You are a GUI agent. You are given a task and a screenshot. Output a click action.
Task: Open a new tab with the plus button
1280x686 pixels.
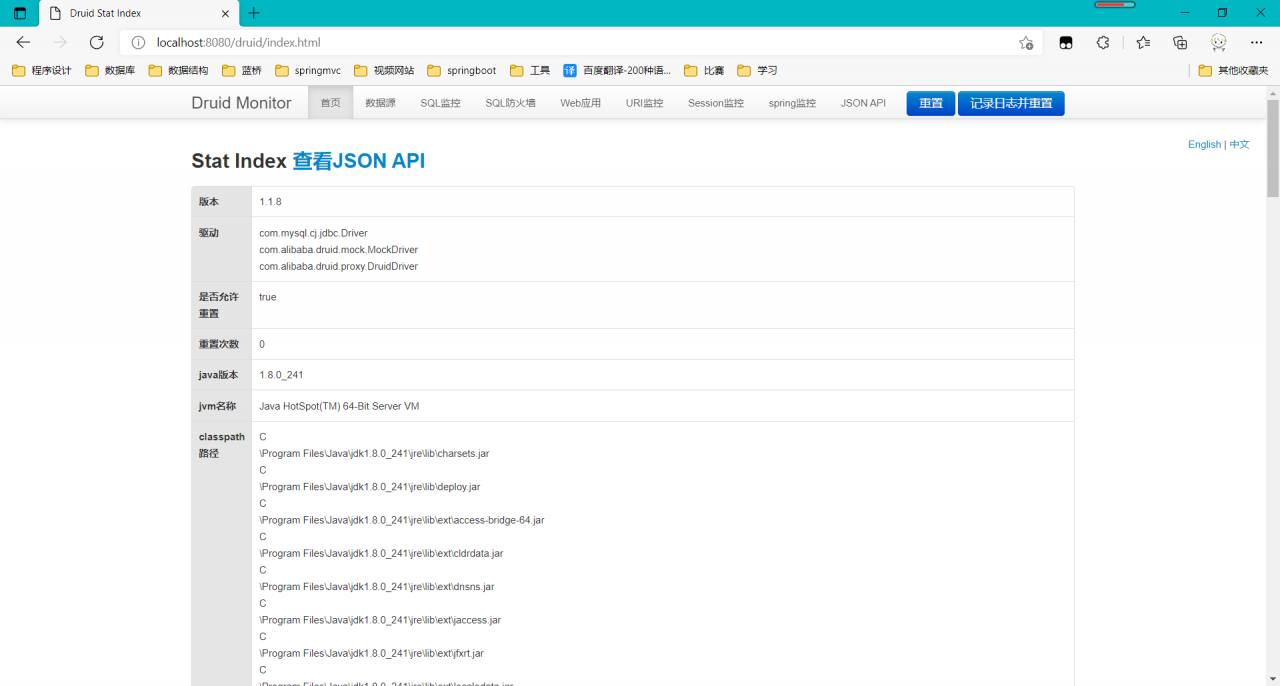pyautogui.click(x=254, y=13)
